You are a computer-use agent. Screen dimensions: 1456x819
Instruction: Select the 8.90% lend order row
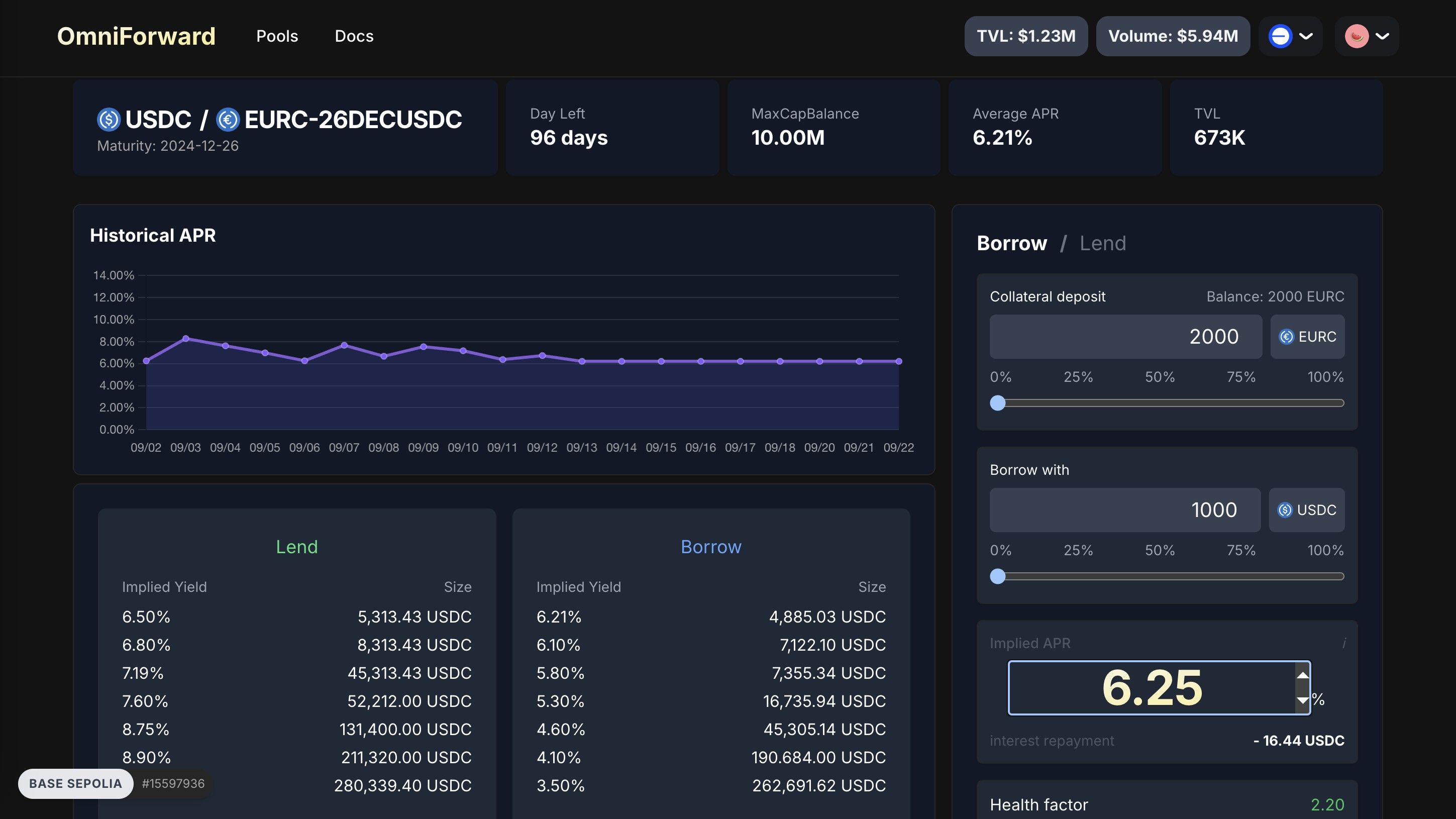(x=297, y=757)
